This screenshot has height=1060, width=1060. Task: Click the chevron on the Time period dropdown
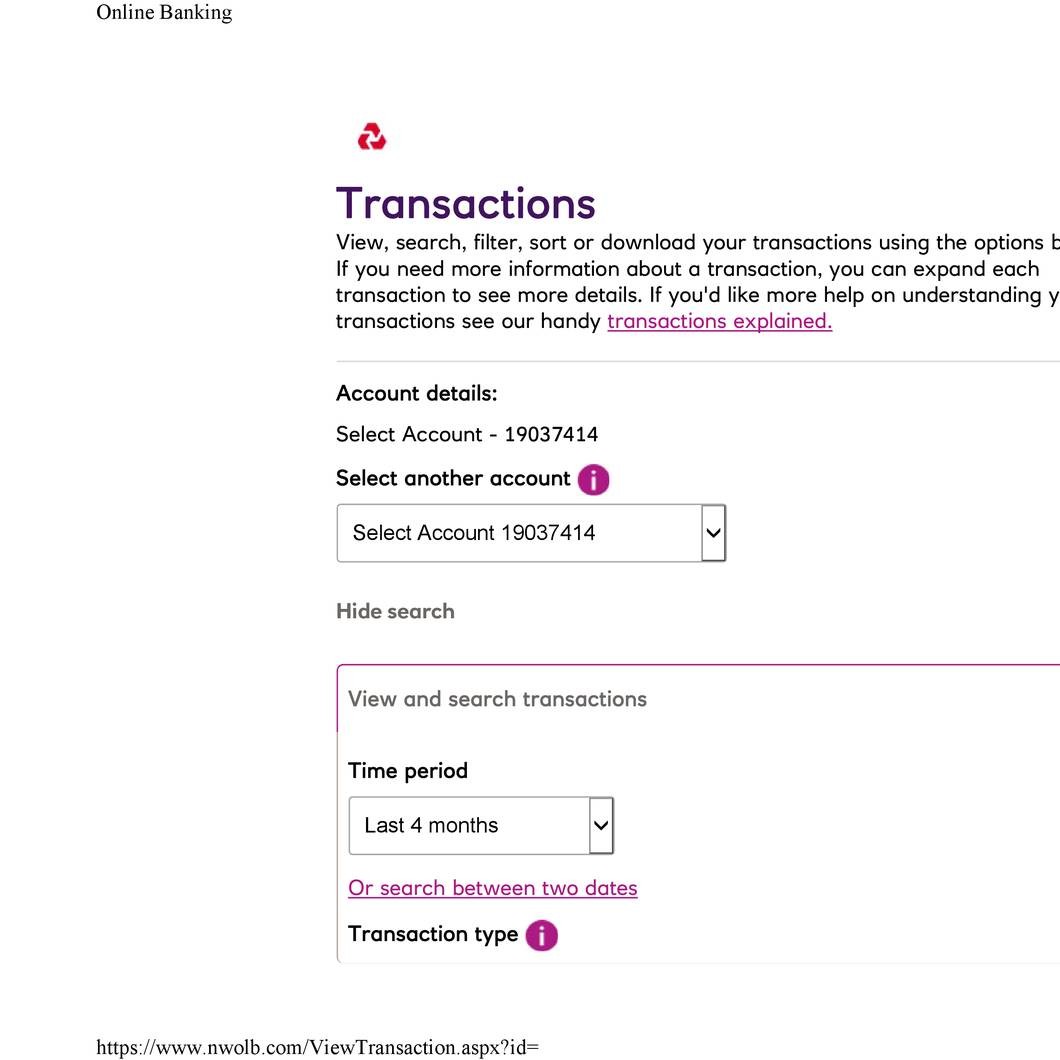pos(600,825)
